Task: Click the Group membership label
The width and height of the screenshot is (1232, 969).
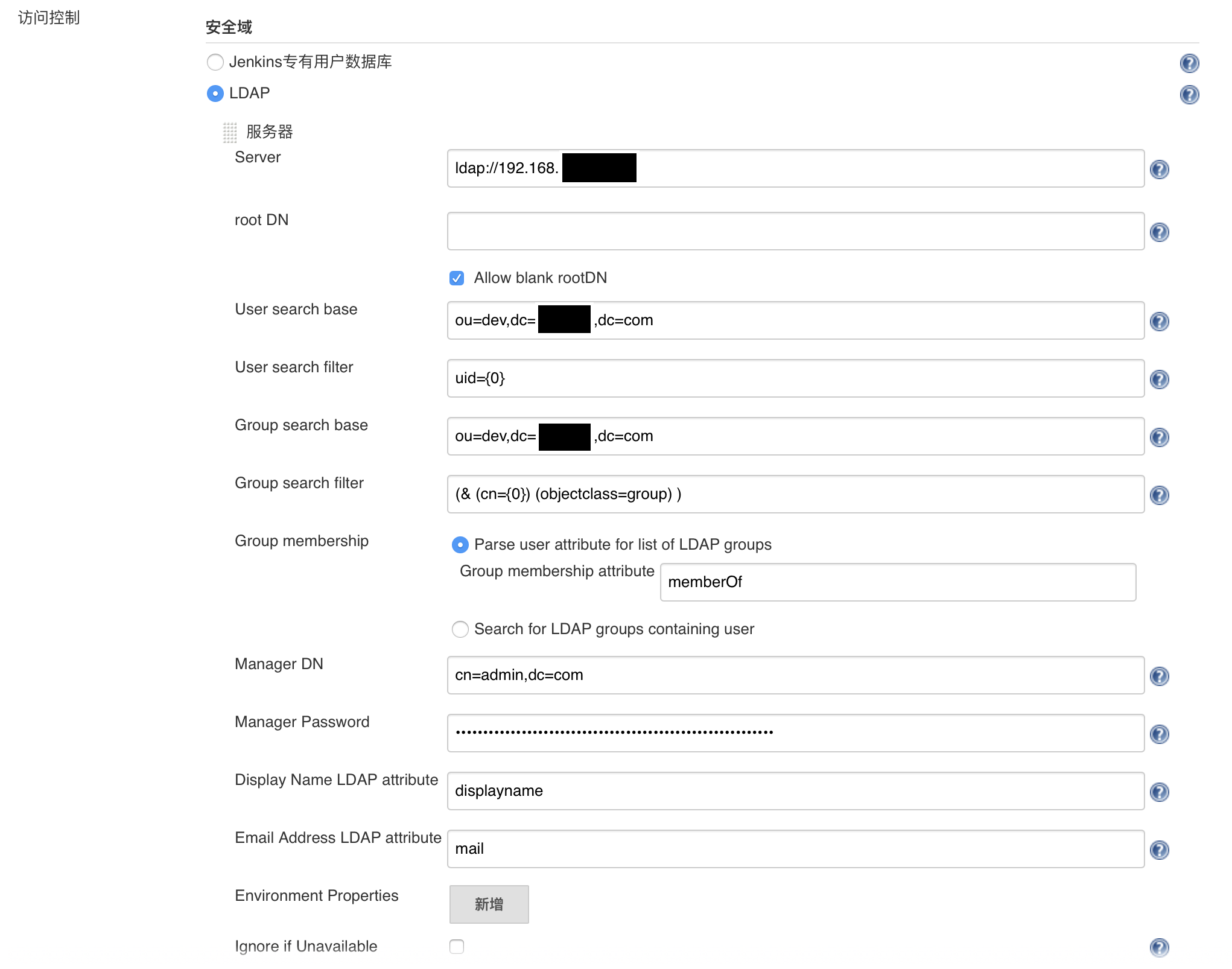Action: point(302,541)
